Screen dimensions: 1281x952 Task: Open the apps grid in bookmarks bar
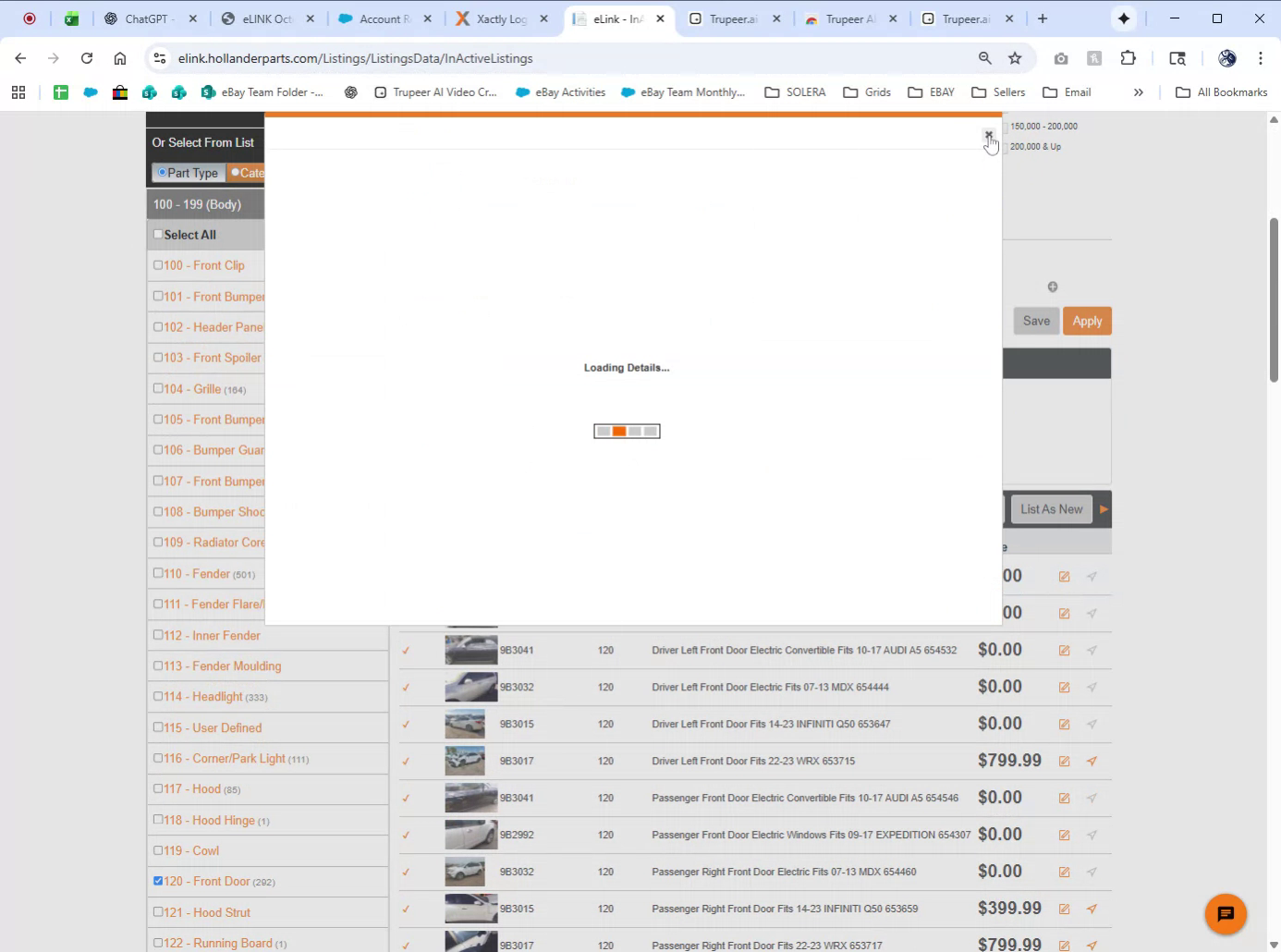pos(18,92)
